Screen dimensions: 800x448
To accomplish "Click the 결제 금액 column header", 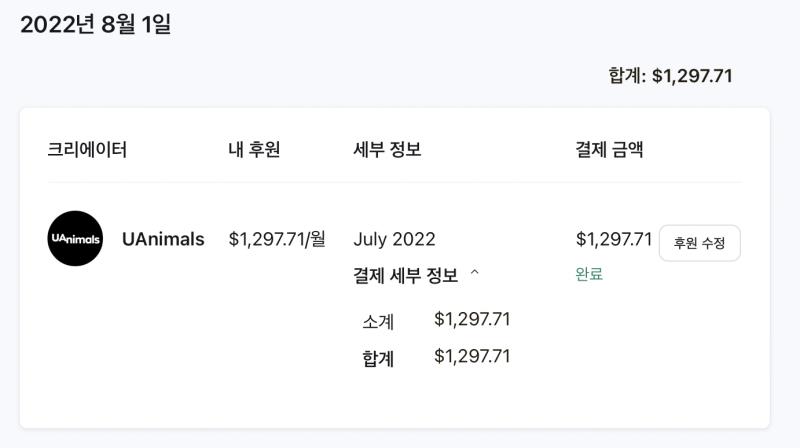I will (609, 150).
